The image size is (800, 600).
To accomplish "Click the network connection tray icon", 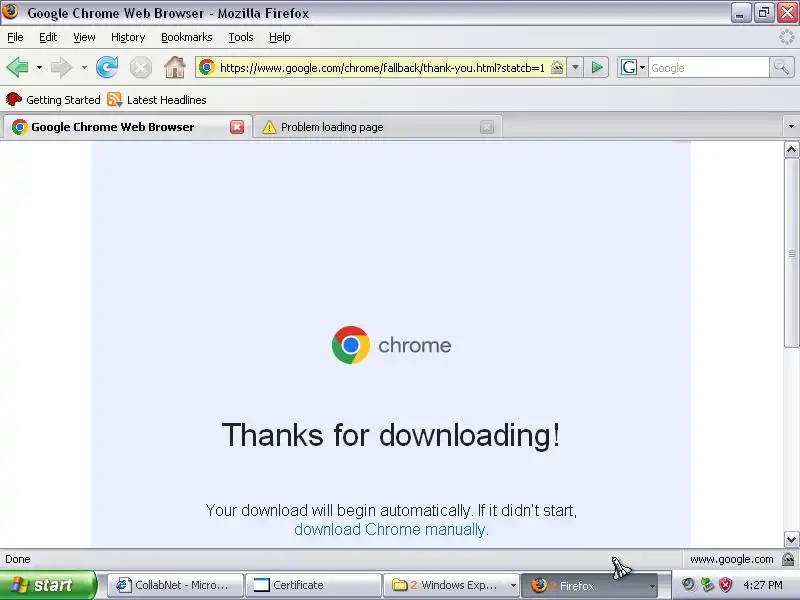I will (x=707, y=585).
